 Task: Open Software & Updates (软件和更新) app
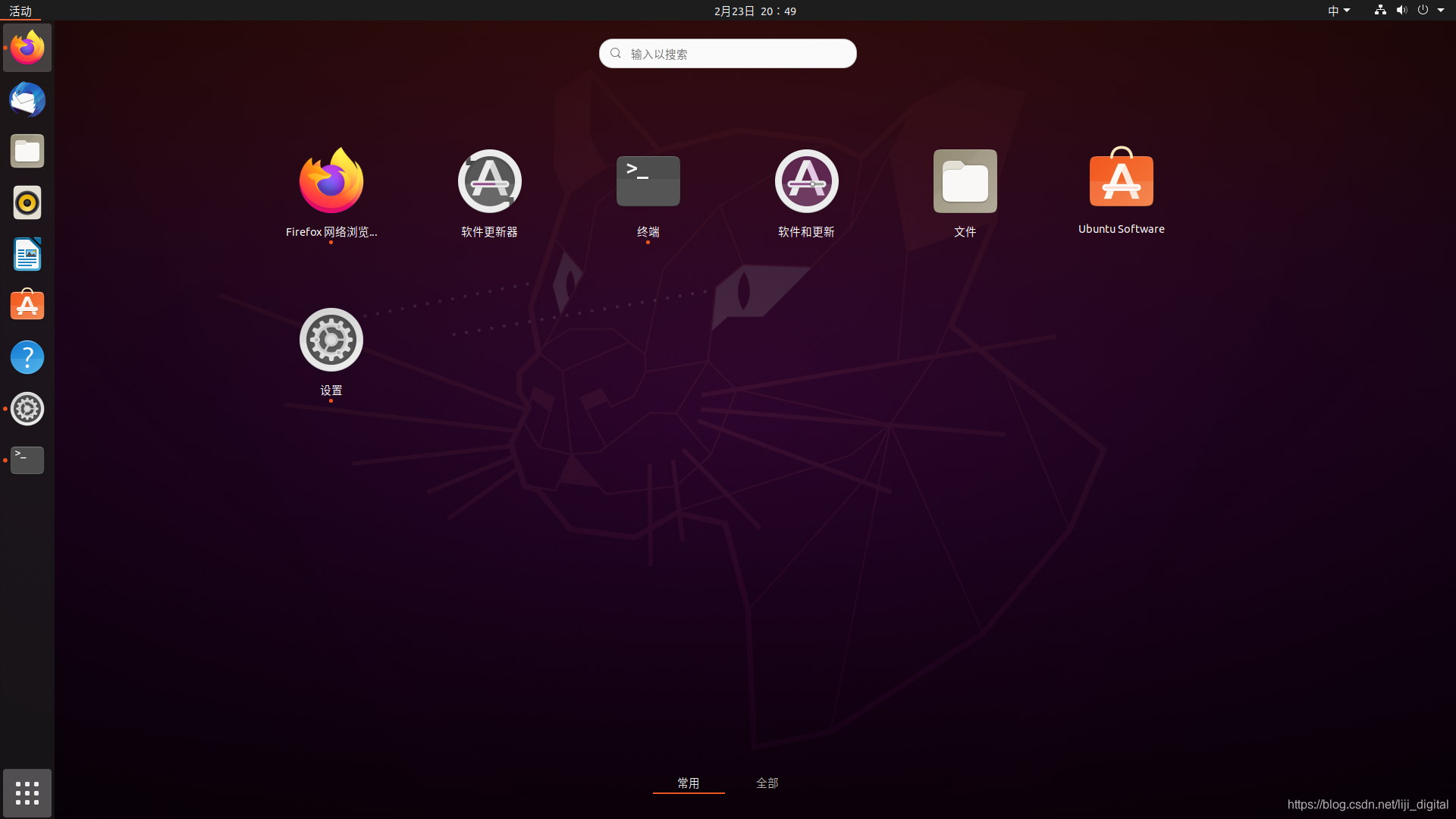806,182
